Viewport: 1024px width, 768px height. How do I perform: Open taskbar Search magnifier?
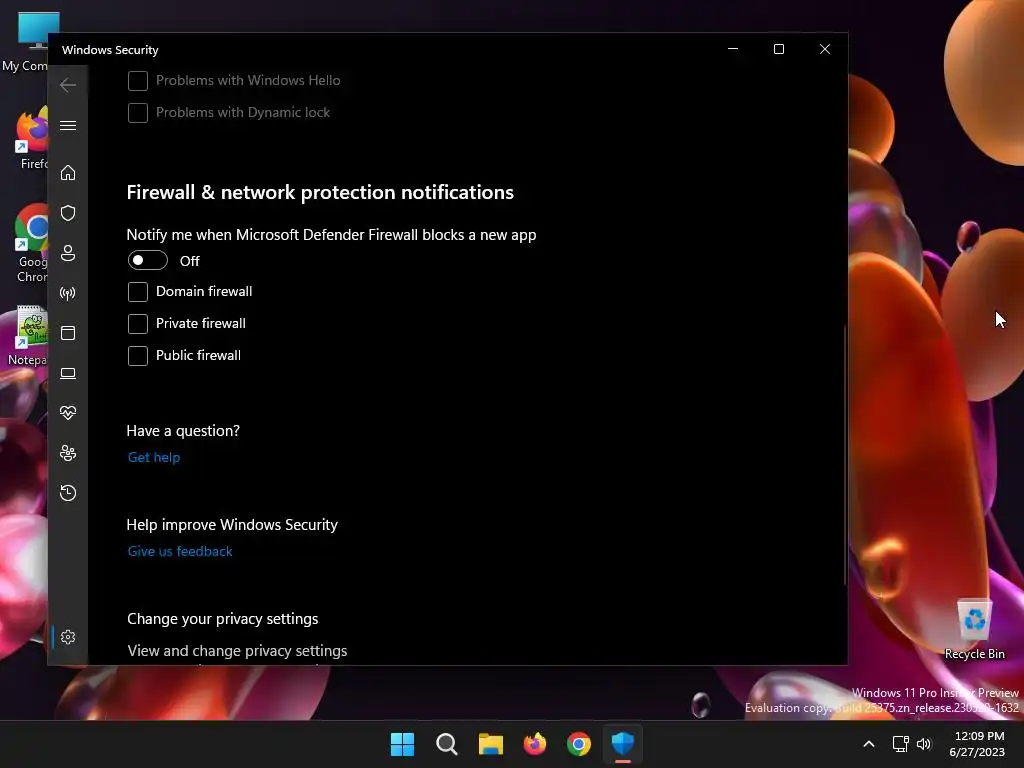tap(447, 744)
